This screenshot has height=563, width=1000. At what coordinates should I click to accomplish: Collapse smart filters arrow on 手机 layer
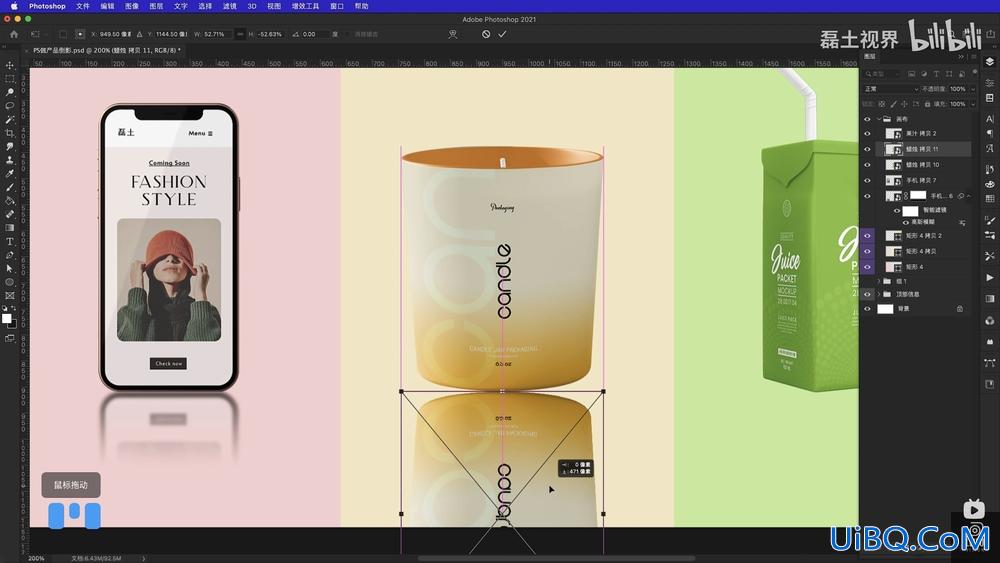(969, 196)
